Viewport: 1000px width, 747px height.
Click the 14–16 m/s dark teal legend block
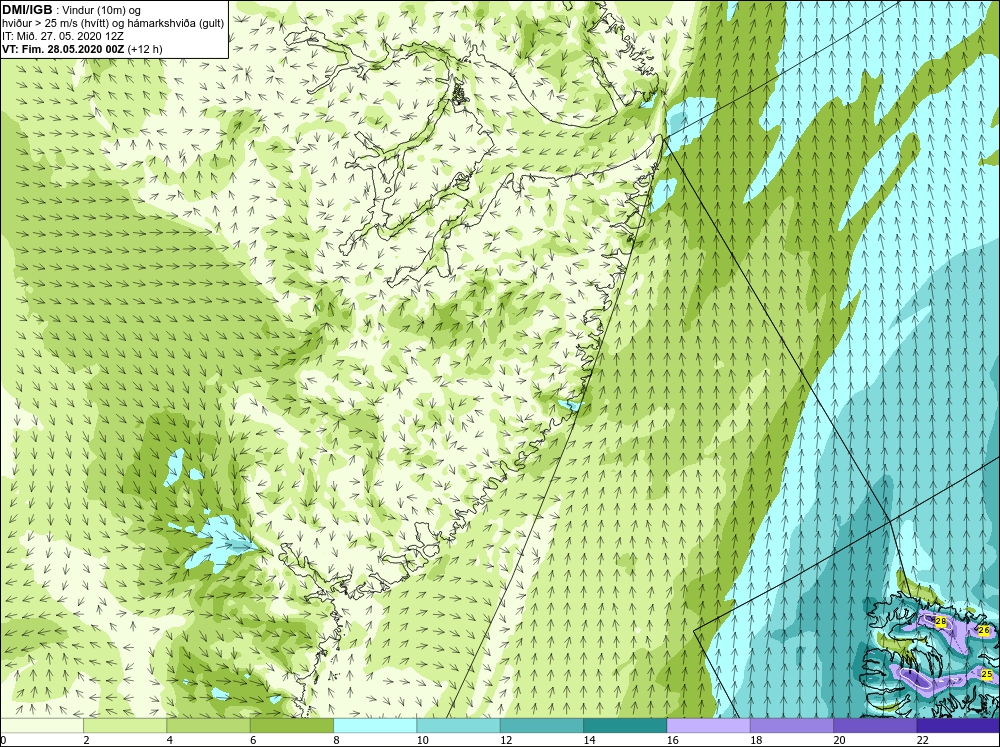pos(625,725)
